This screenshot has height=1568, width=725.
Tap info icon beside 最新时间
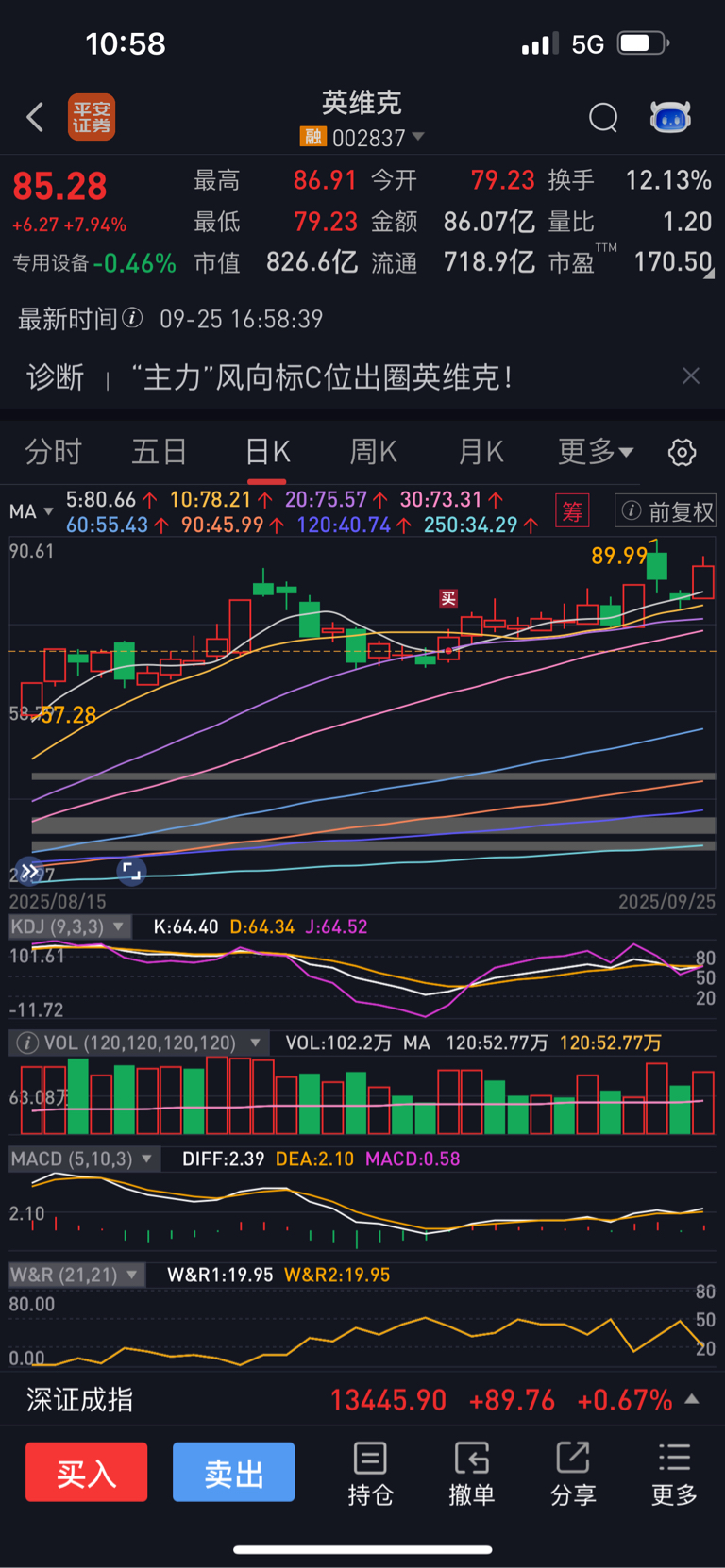coord(132,318)
